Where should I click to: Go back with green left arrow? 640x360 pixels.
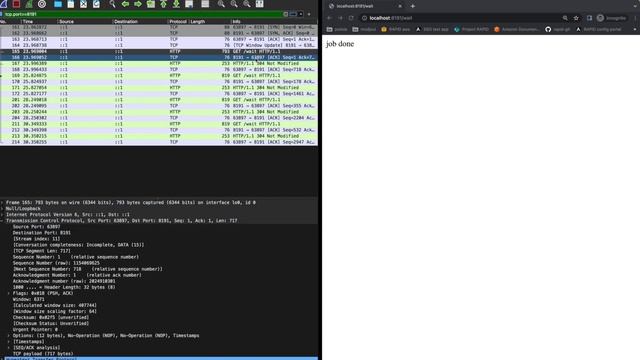(125, 4)
